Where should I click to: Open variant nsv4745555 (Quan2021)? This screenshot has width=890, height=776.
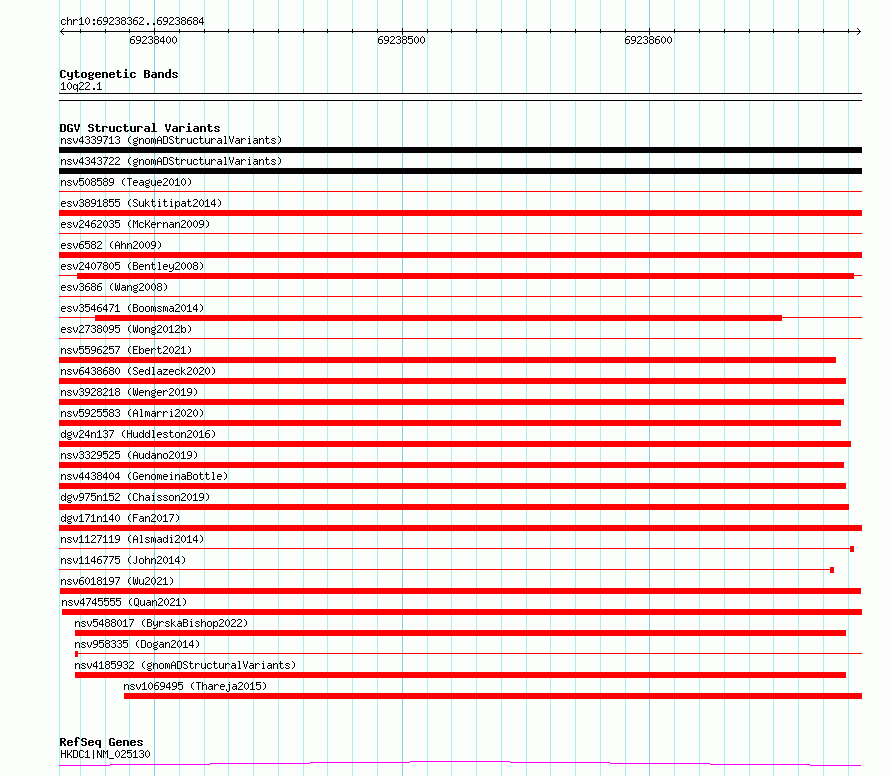point(124,602)
